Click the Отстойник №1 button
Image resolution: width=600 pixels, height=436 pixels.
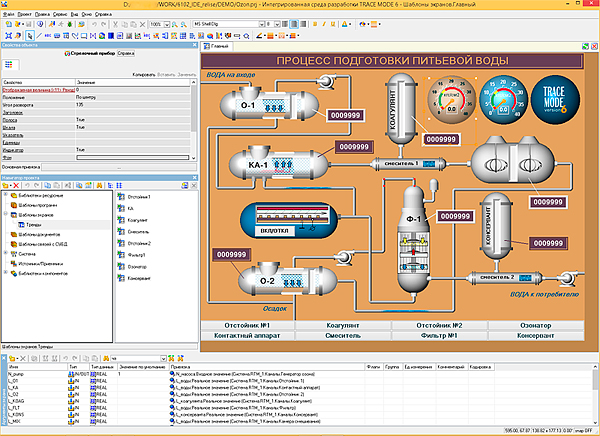[248, 325]
